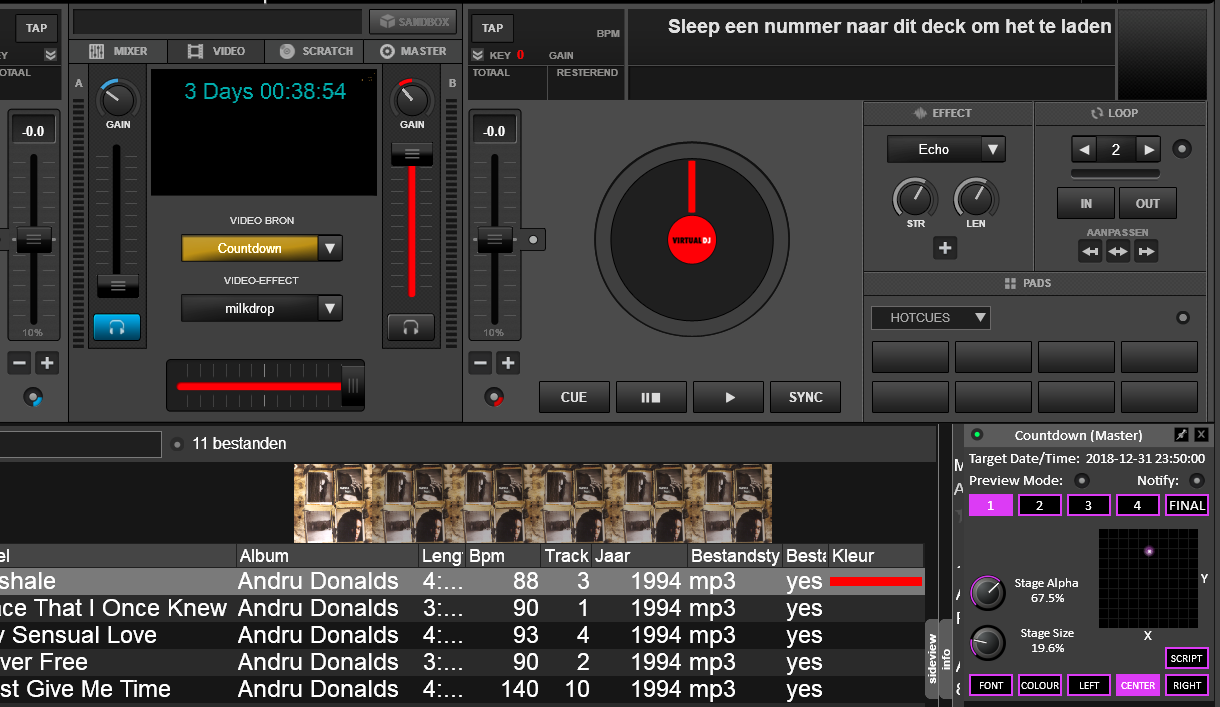
Task: Increase left deck pitch with plus
Action: (47, 363)
